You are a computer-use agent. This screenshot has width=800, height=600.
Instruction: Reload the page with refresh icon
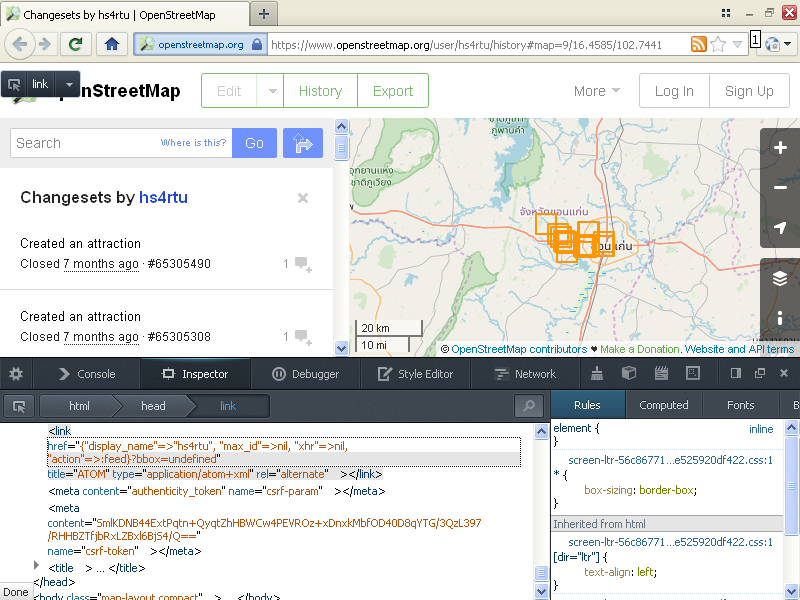click(76, 44)
